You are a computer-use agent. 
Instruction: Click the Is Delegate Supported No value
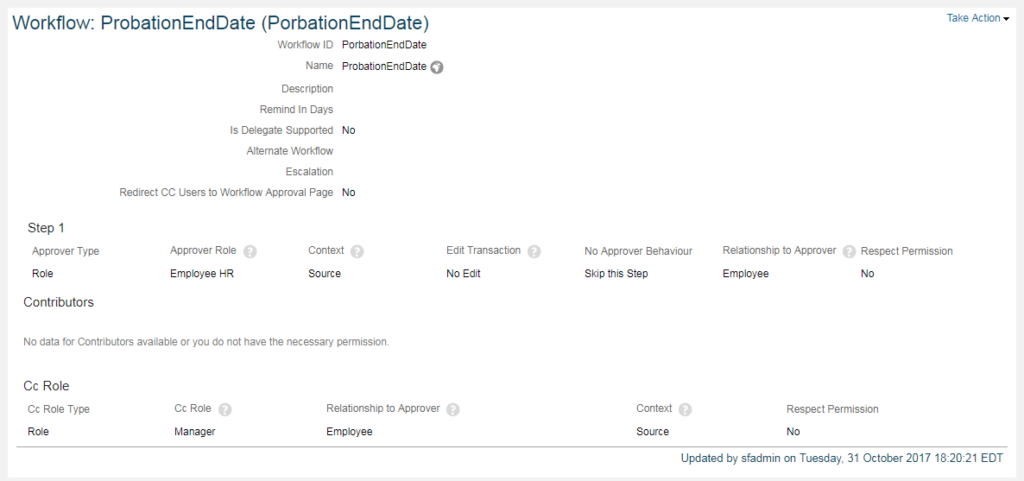(348, 130)
